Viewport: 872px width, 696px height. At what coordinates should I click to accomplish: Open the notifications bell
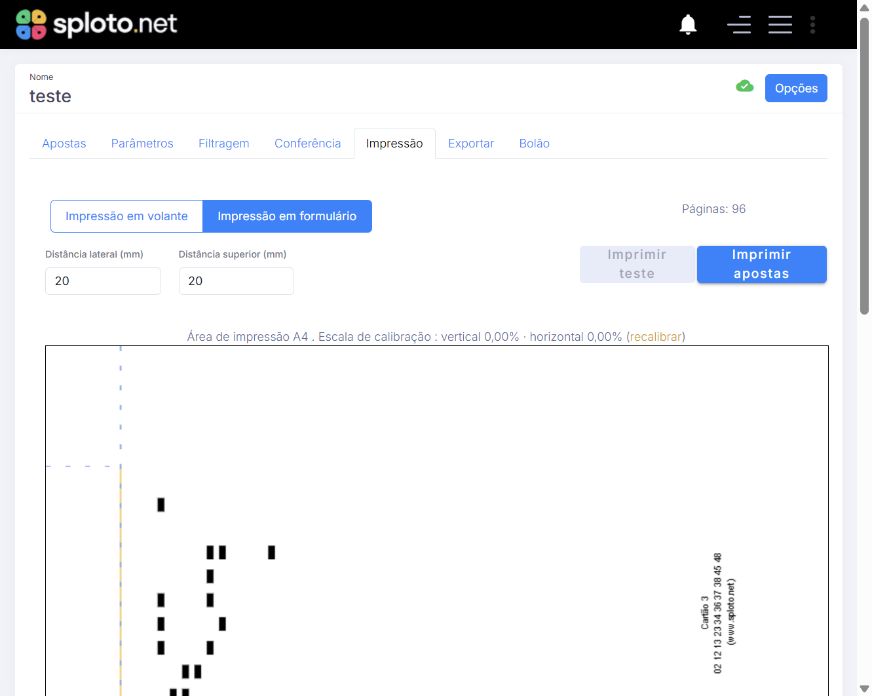[688, 24]
